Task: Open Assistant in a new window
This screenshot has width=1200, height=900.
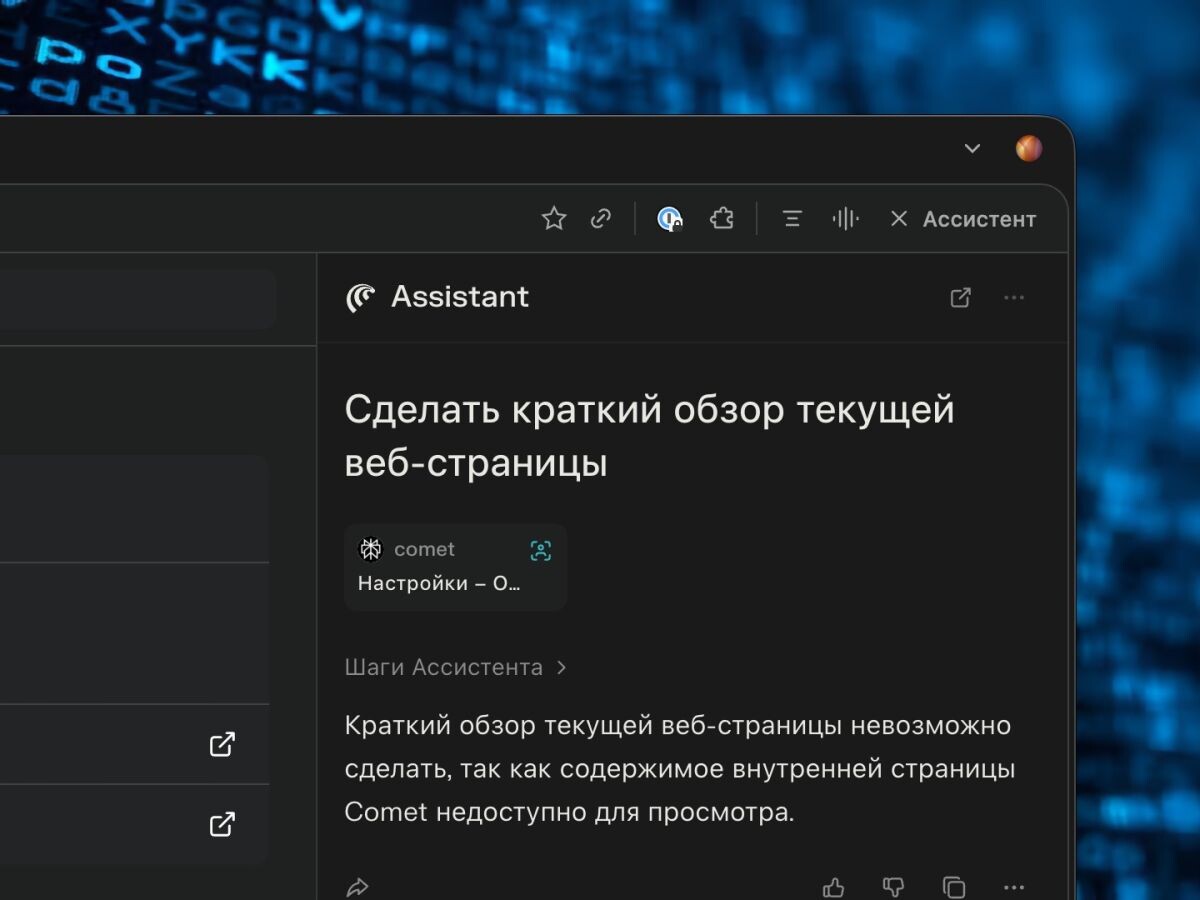Action: (x=961, y=297)
